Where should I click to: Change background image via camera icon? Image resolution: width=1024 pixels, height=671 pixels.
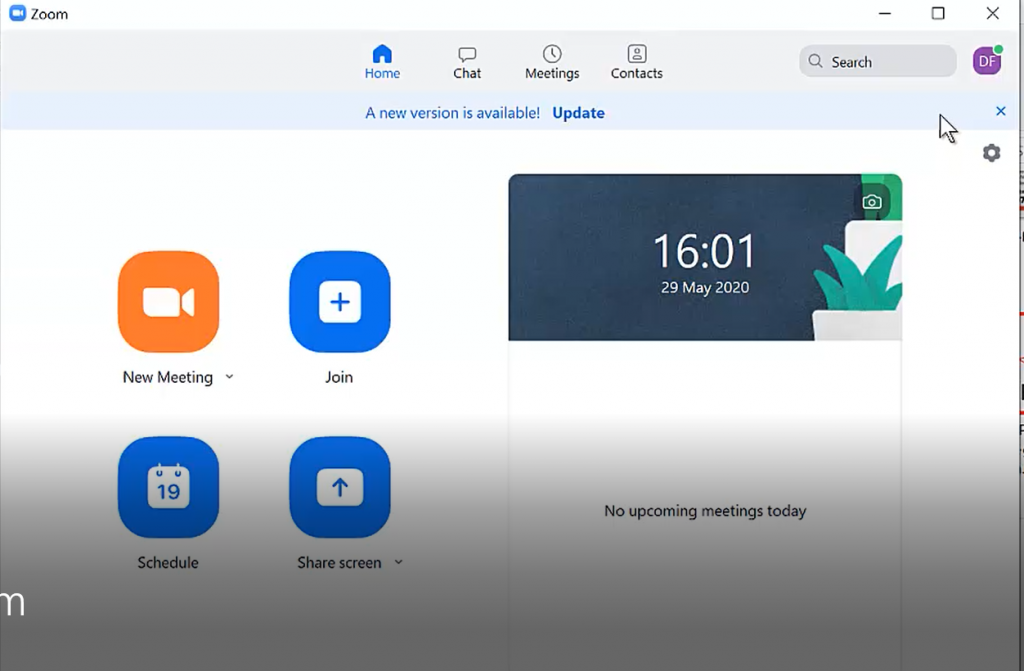click(x=872, y=202)
